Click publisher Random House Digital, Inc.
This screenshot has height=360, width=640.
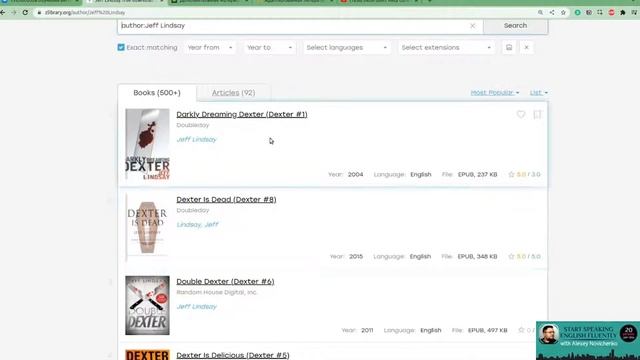point(217,292)
